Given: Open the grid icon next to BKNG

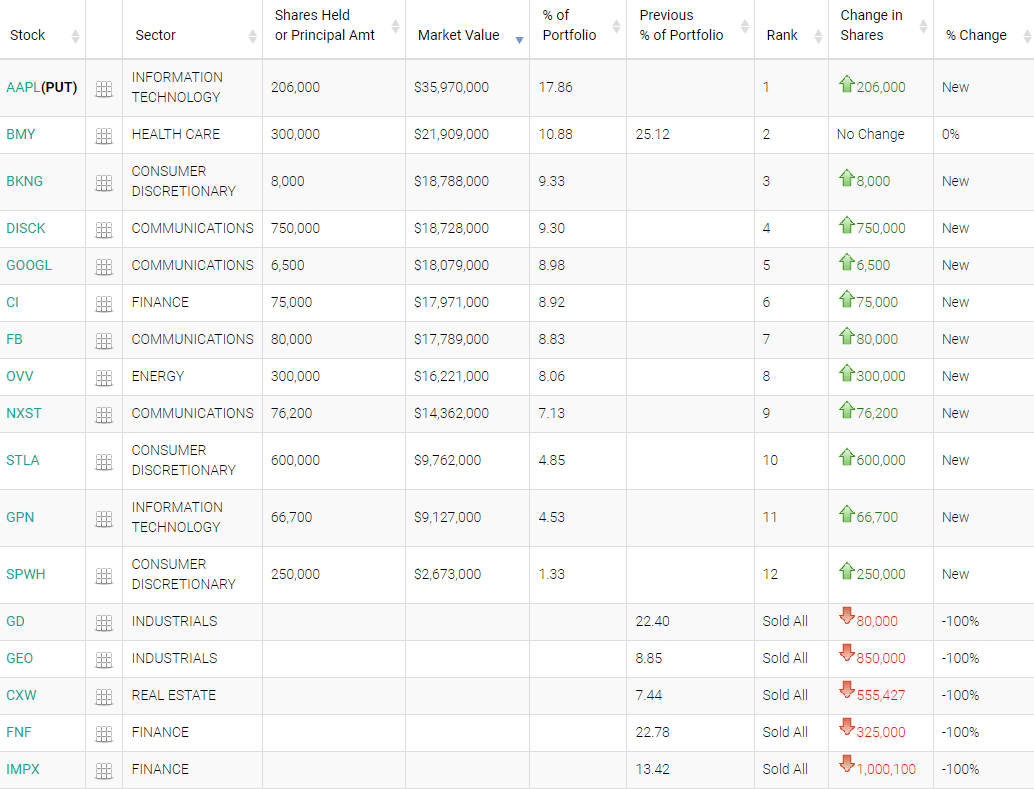Looking at the screenshot, I should coord(104,183).
